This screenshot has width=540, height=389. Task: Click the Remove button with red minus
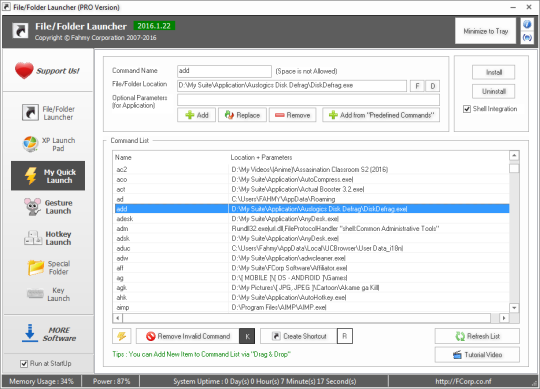pos(293,115)
